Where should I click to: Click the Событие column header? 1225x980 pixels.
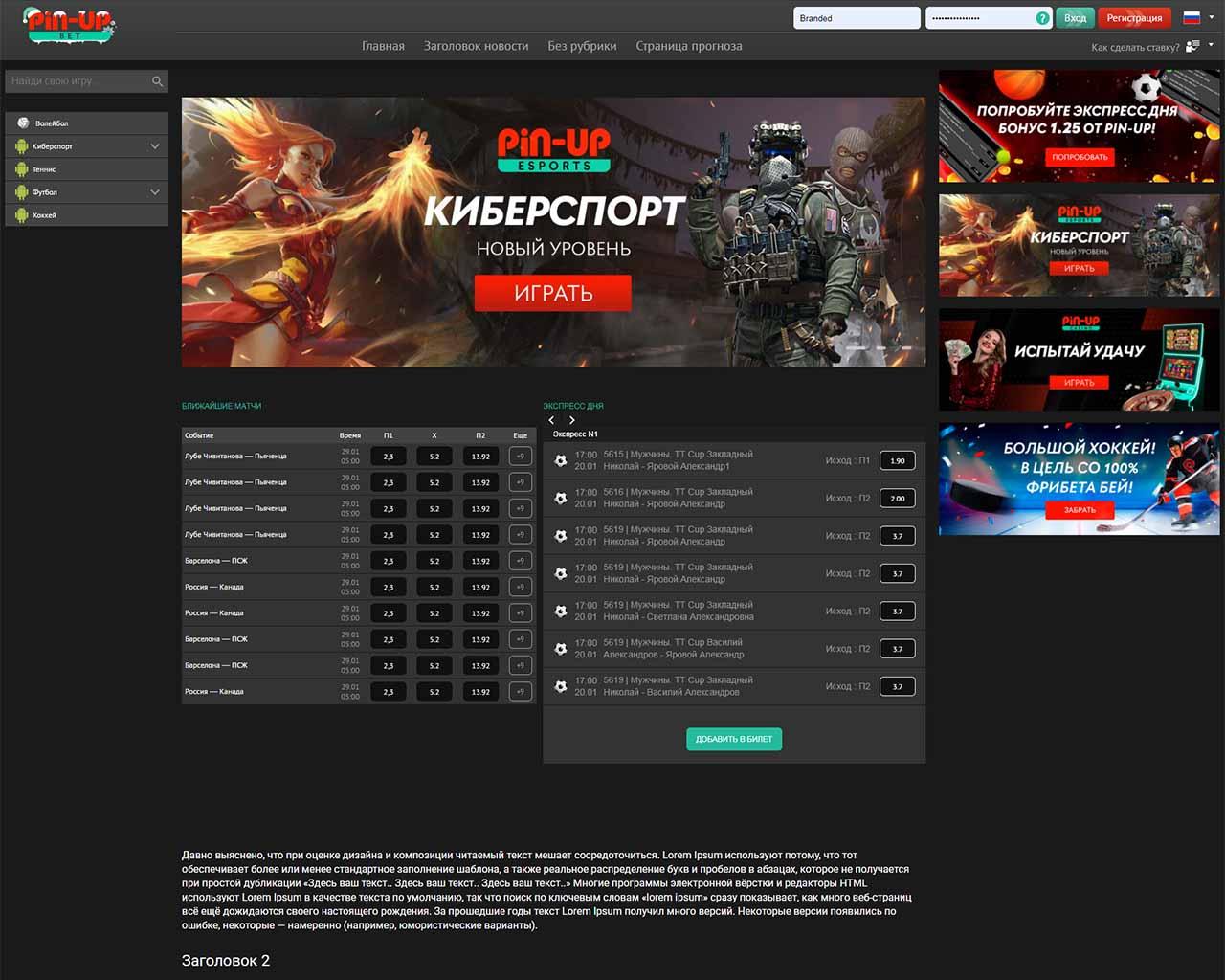click(x=199, y=435)
